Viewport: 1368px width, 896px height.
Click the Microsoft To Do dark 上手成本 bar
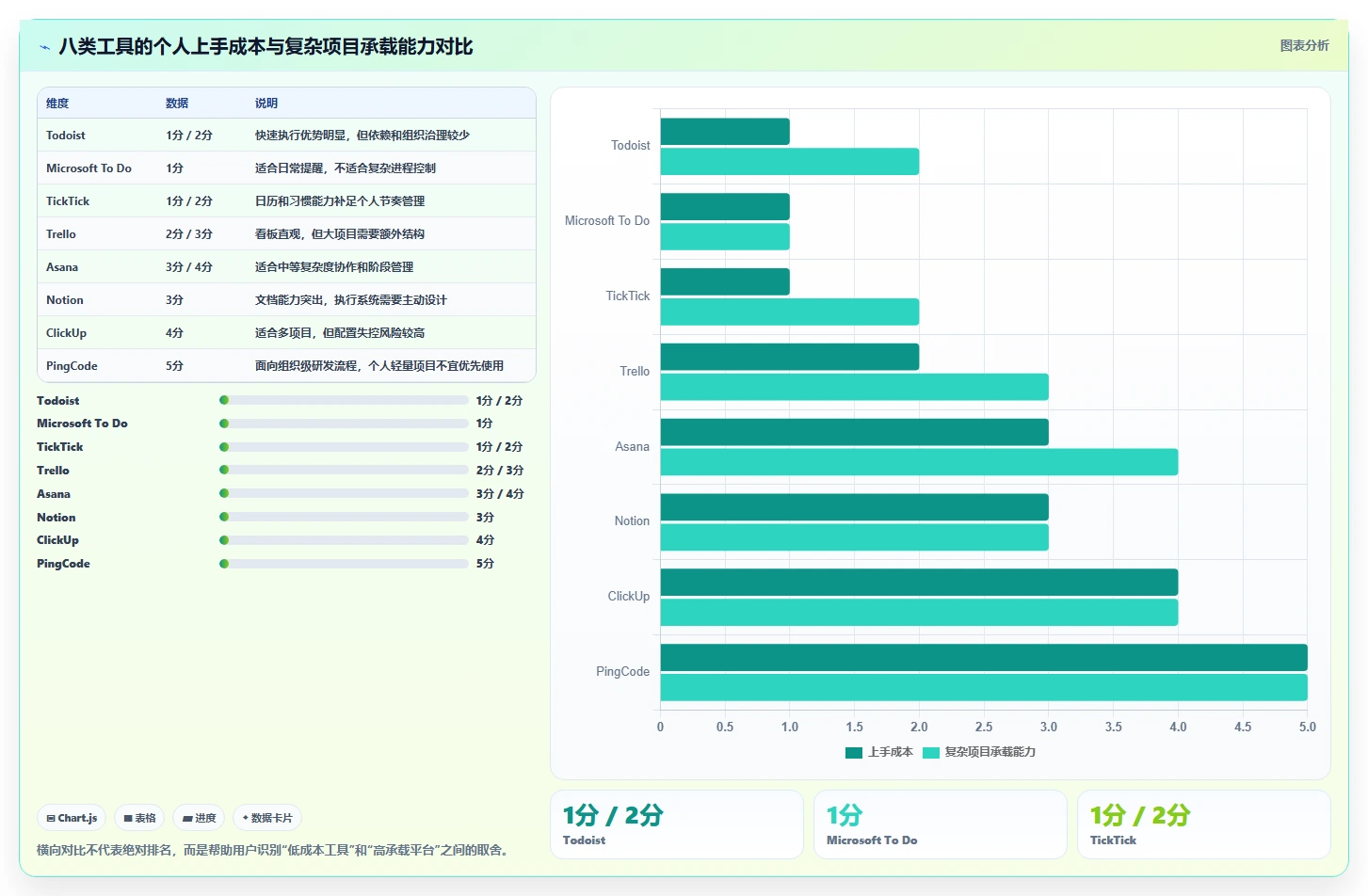725,207
